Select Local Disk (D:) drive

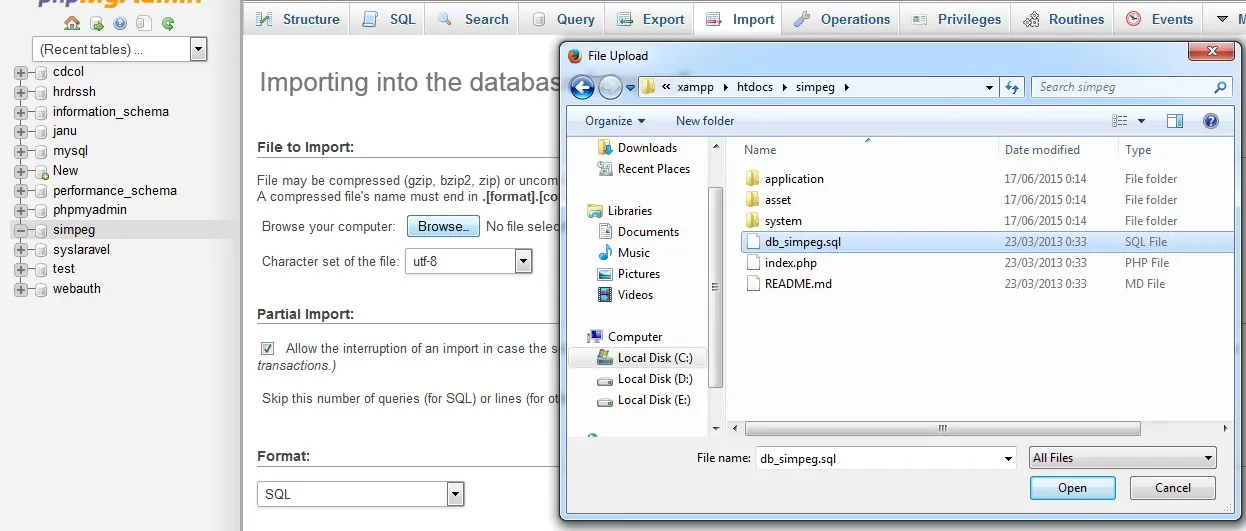click(654, 379)
